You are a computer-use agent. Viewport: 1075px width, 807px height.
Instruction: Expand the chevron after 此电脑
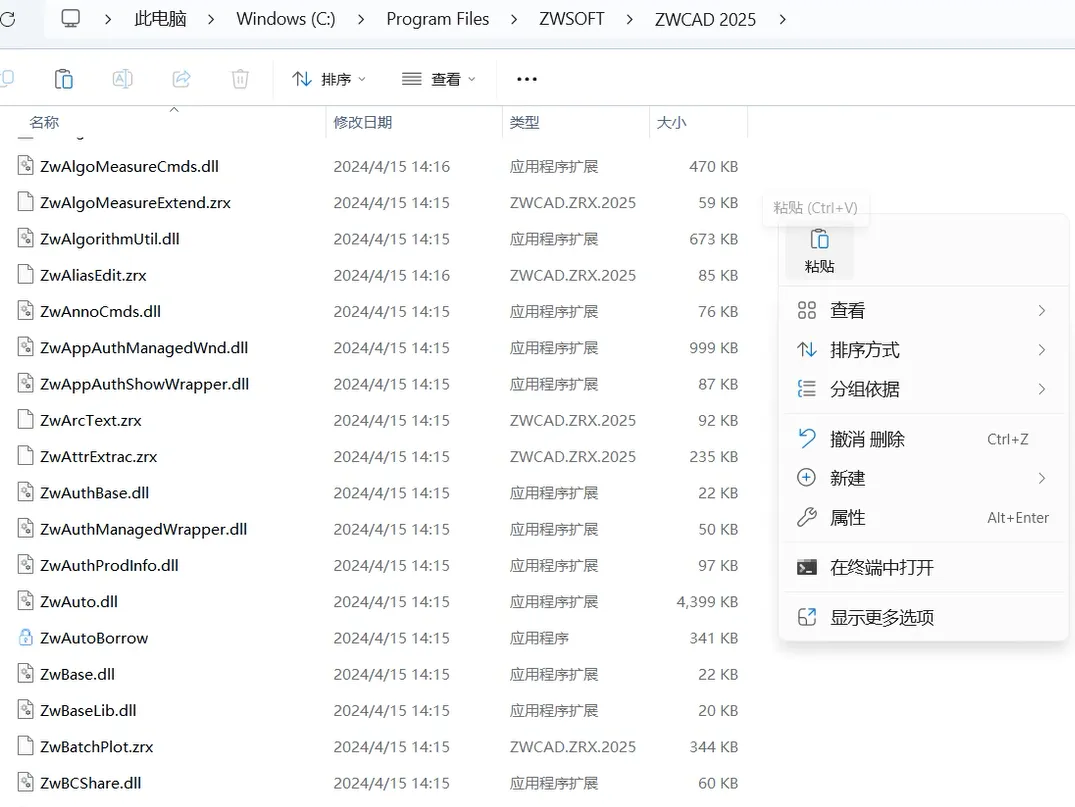(210, 19)
